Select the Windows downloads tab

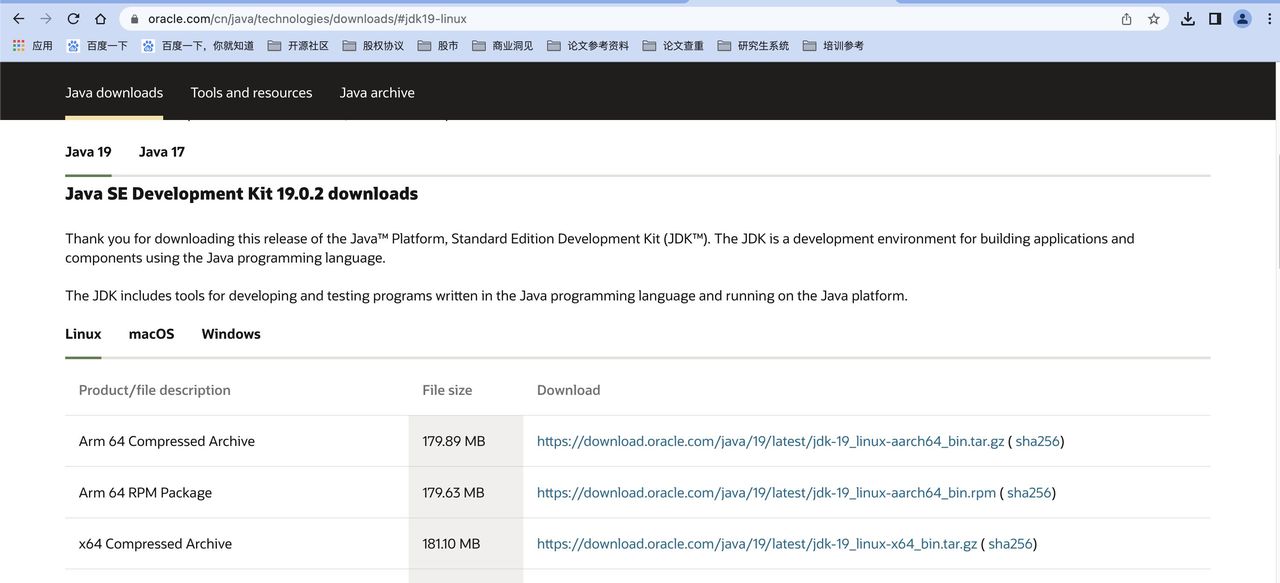tap(231, 334)
